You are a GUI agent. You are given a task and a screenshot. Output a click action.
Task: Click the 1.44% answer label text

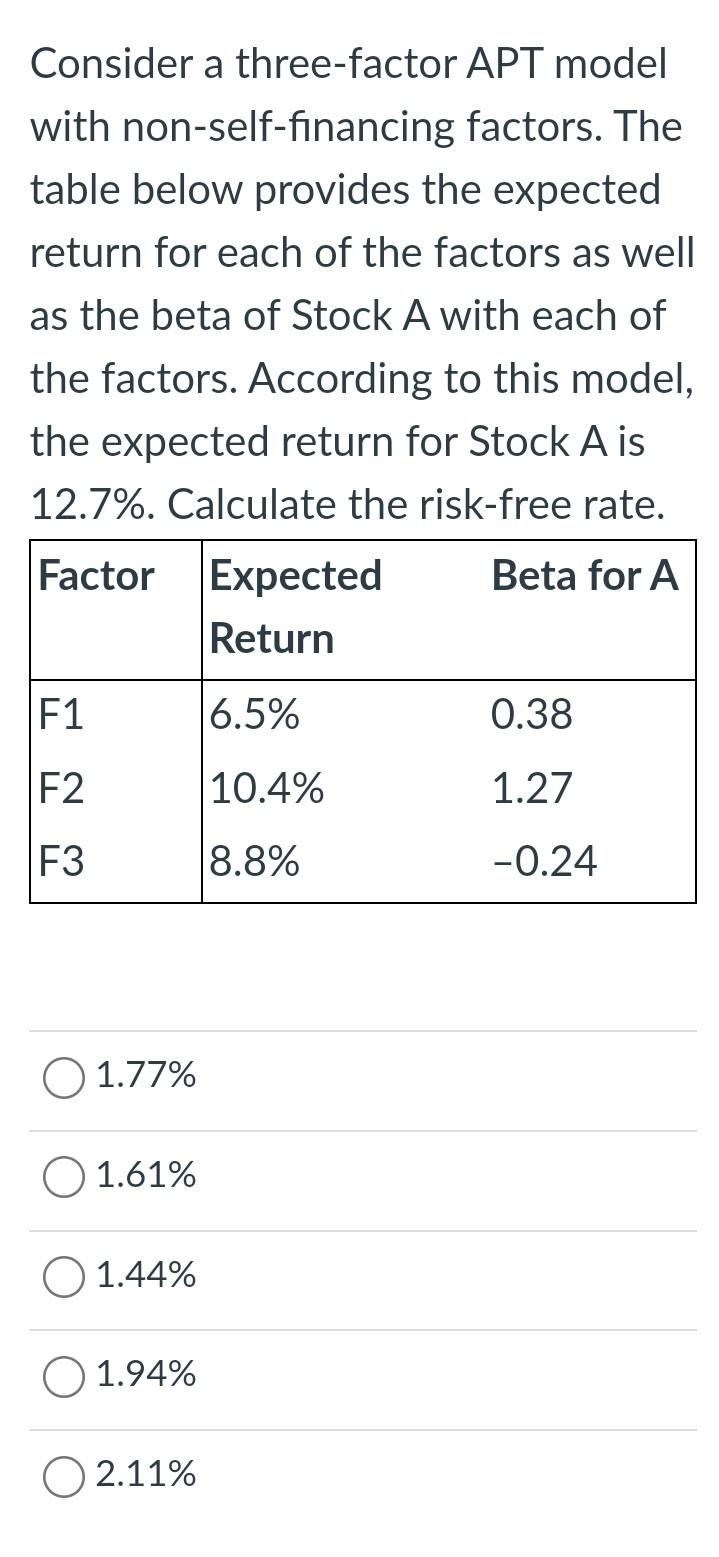click(x=144, y=1276)
